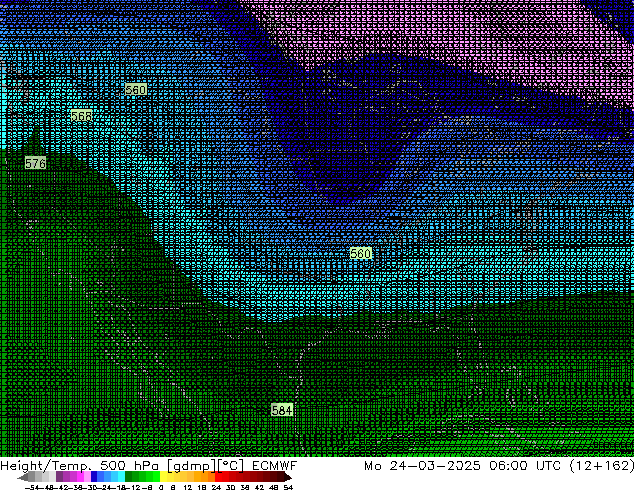Click the ECMWF model name text
634x490 pixels.
coord(275,466)
